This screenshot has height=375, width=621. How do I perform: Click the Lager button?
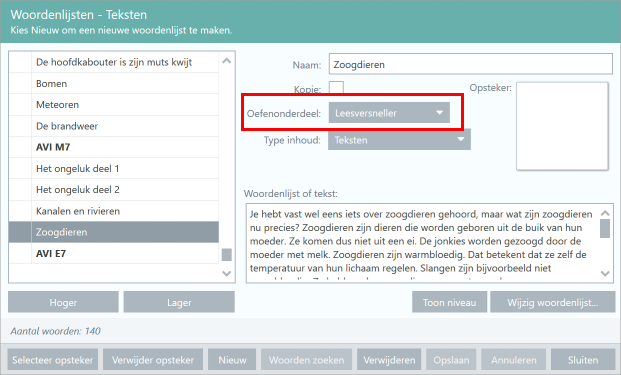tap(179, 302)
